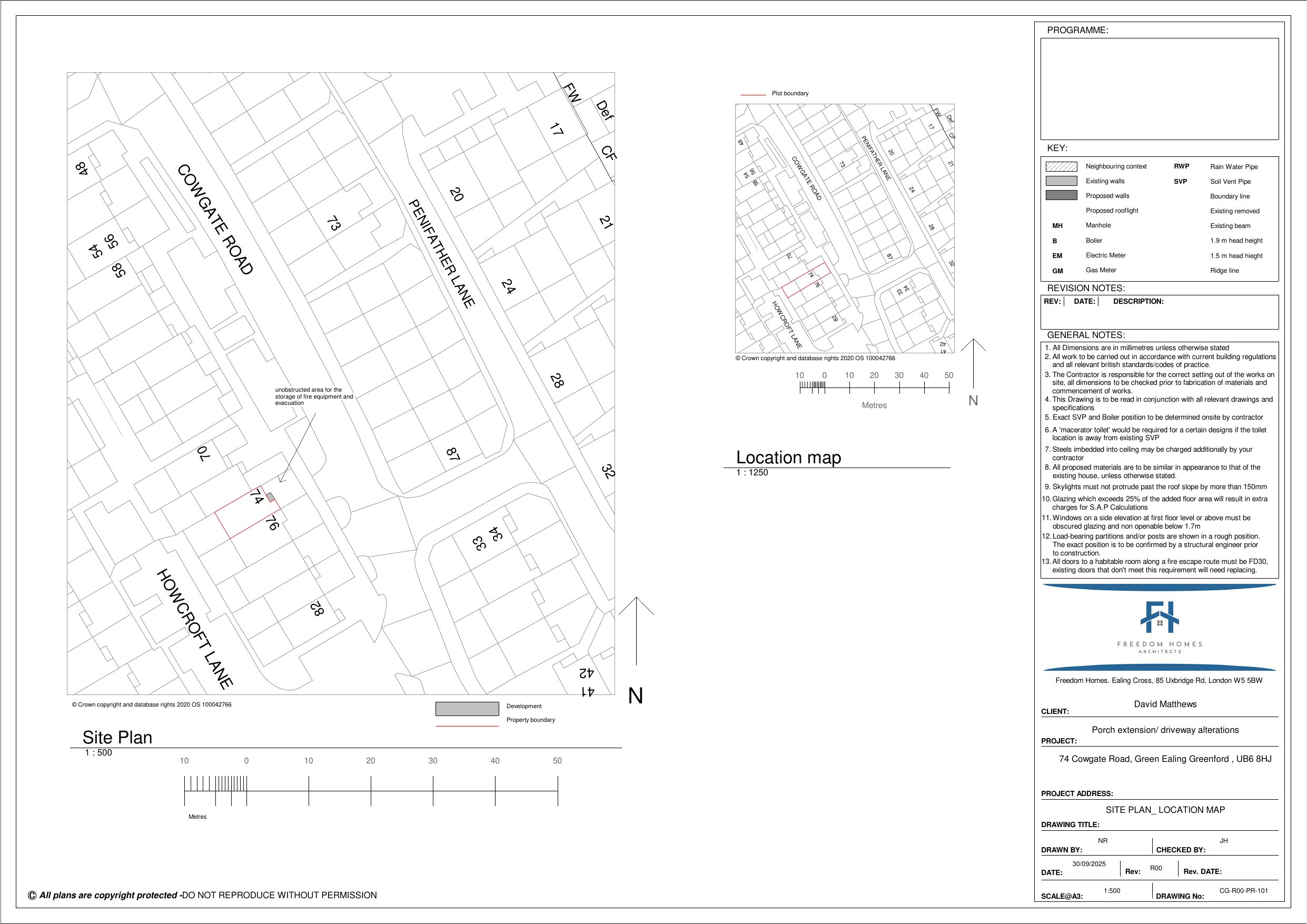Screen dimensions: 1307x924
Task: Click the client name David Matthews
Action: point(1165,704)
